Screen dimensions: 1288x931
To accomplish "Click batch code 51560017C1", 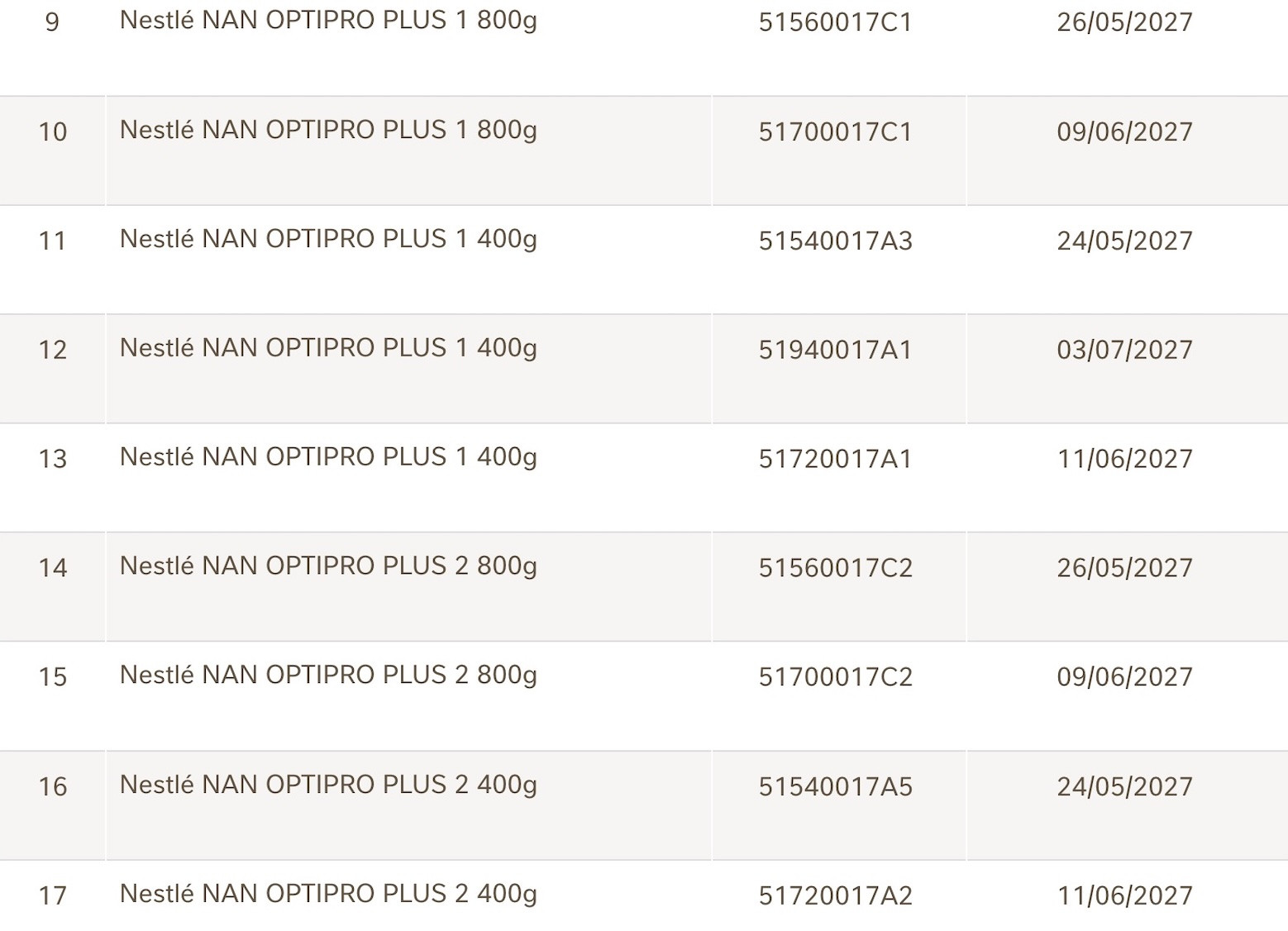I will (x=835, y=22).
